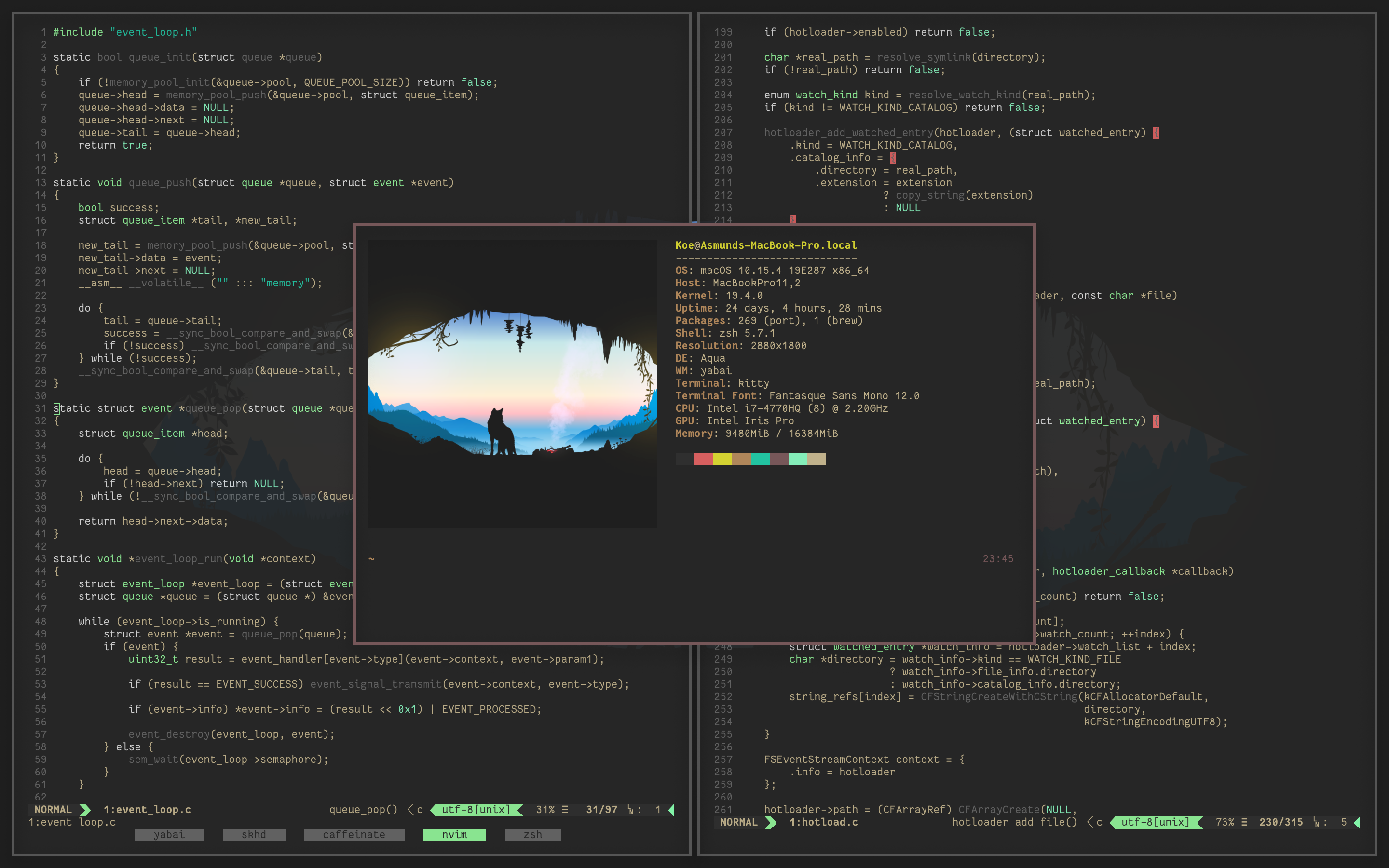Click the red swatch in the neofetch color palette
Screen dimensions: 1389x868
[x=703, y=459]
